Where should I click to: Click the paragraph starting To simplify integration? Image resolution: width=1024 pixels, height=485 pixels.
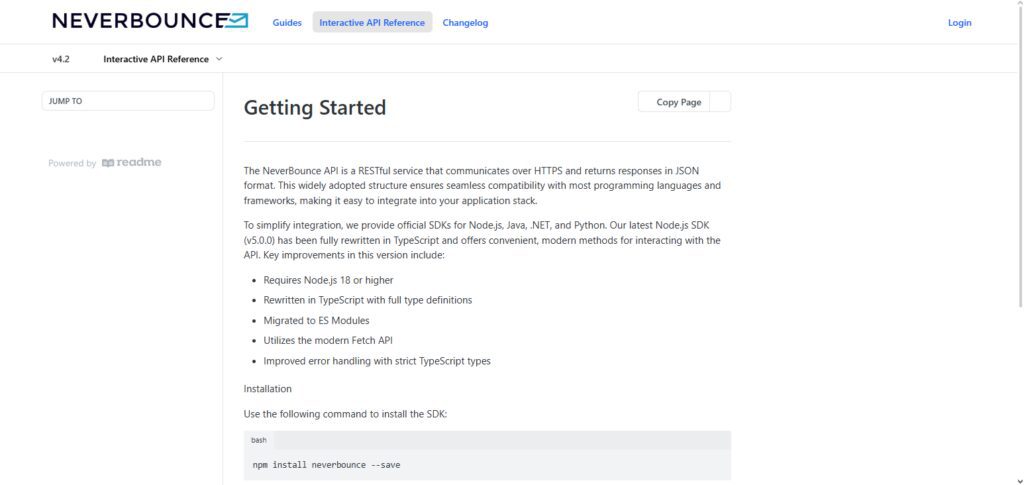point(482,240)
